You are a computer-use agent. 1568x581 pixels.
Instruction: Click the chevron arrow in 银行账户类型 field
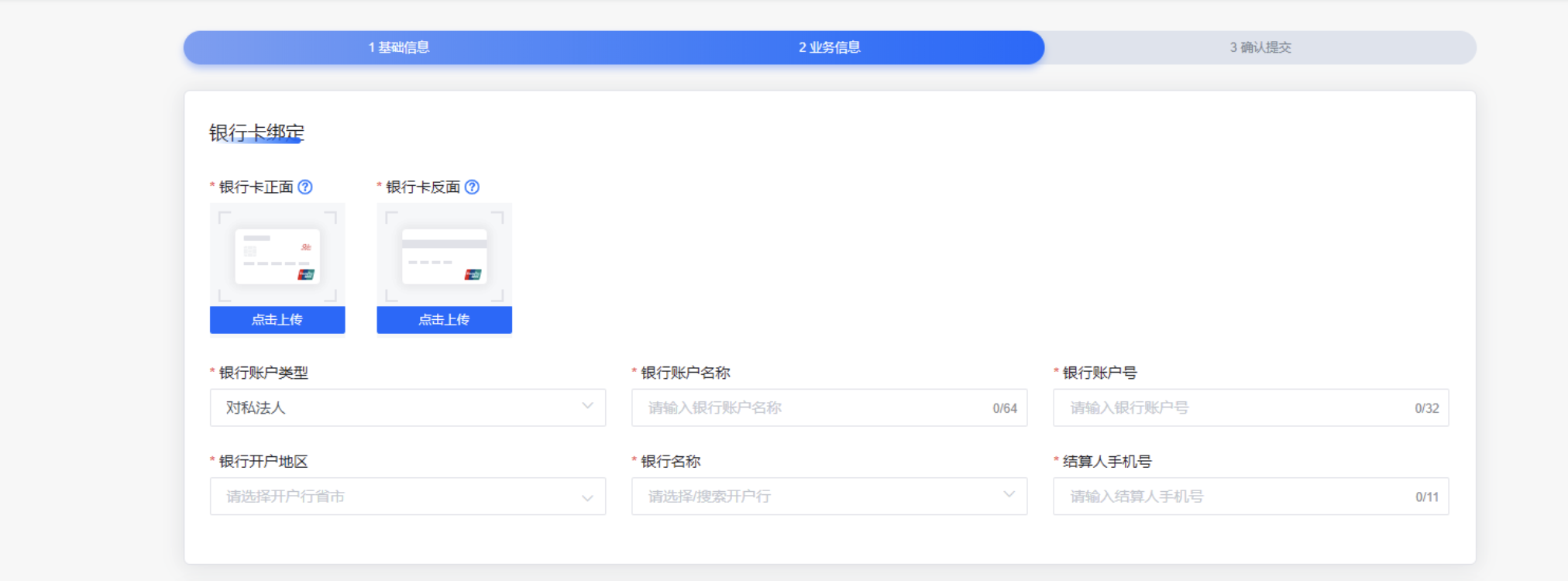click(587, 406)
